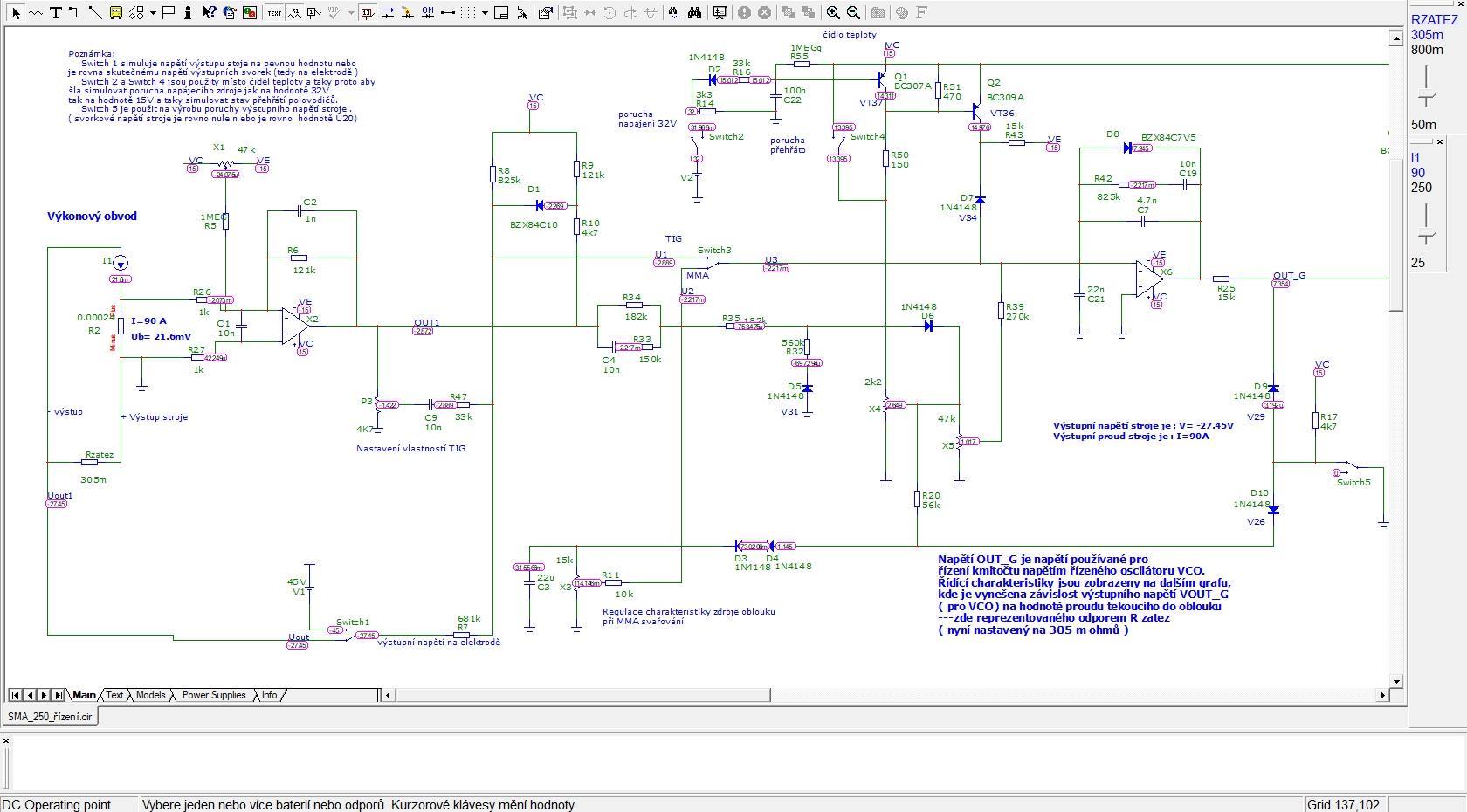
Task: Click the Zoom In magnifier
Action: tap(833, 13)
